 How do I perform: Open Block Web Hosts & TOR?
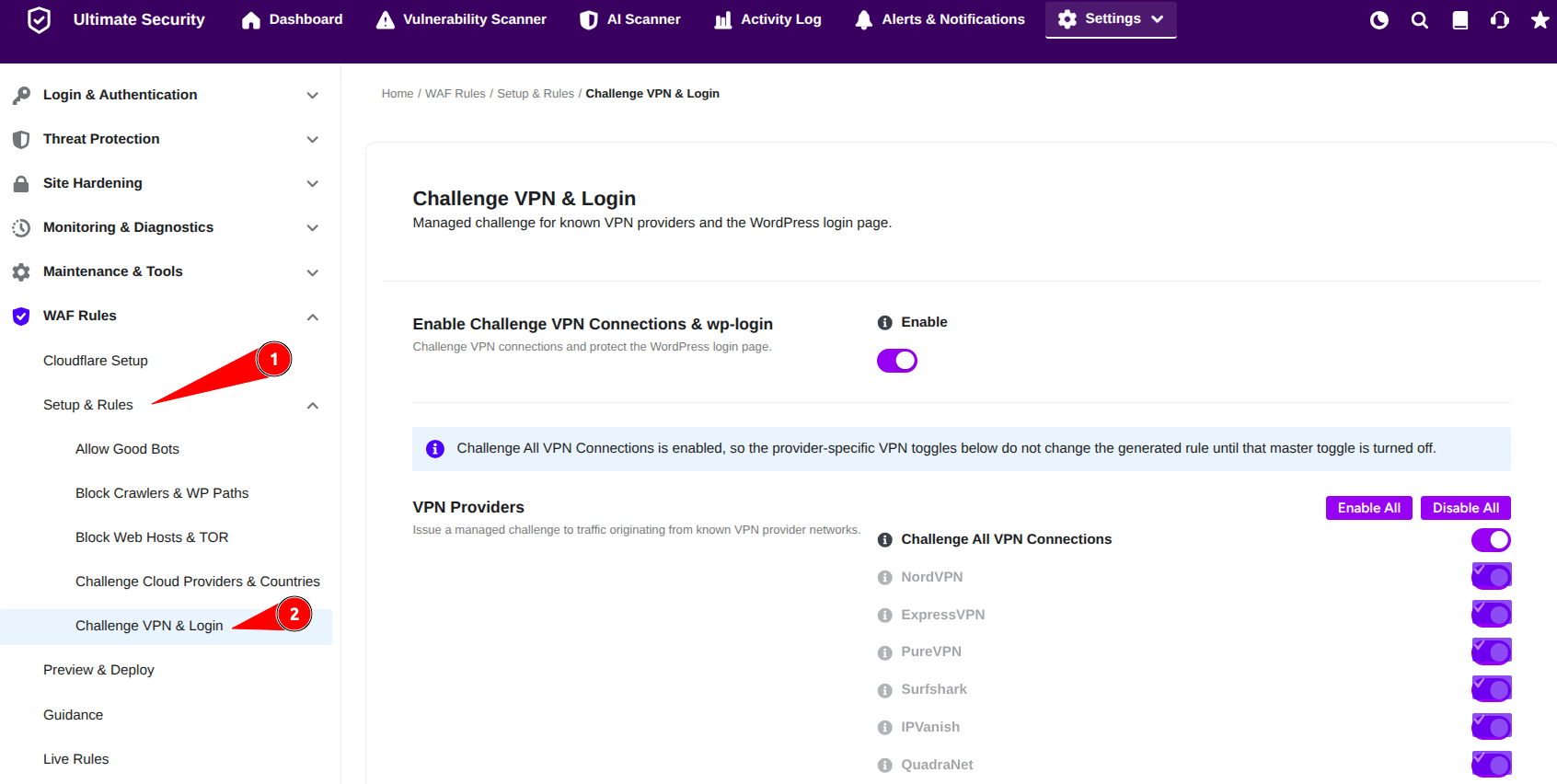tap(152, 537)
